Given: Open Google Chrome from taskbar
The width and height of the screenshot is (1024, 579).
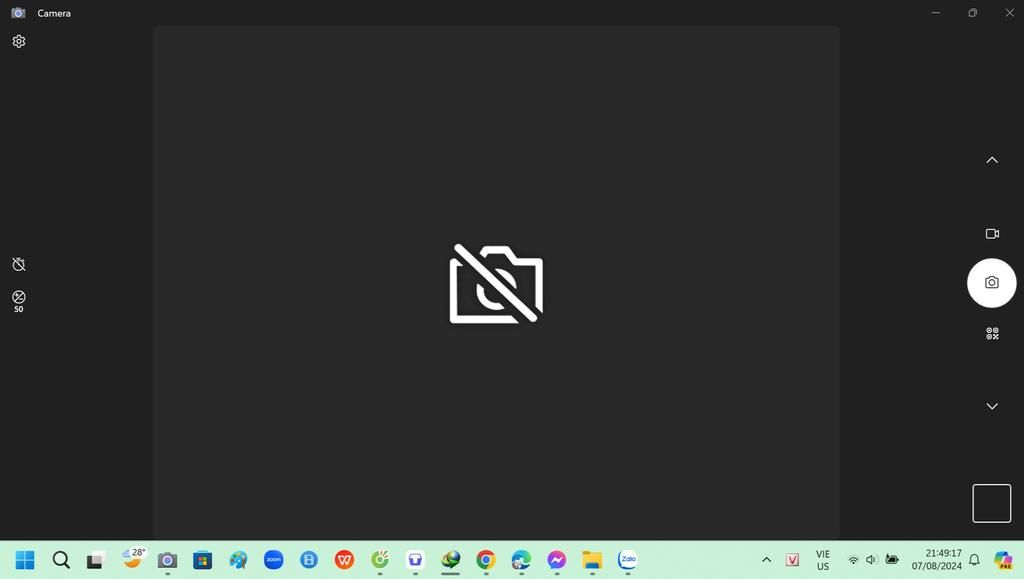Looking at the screenshot, I should coord(486,560).
